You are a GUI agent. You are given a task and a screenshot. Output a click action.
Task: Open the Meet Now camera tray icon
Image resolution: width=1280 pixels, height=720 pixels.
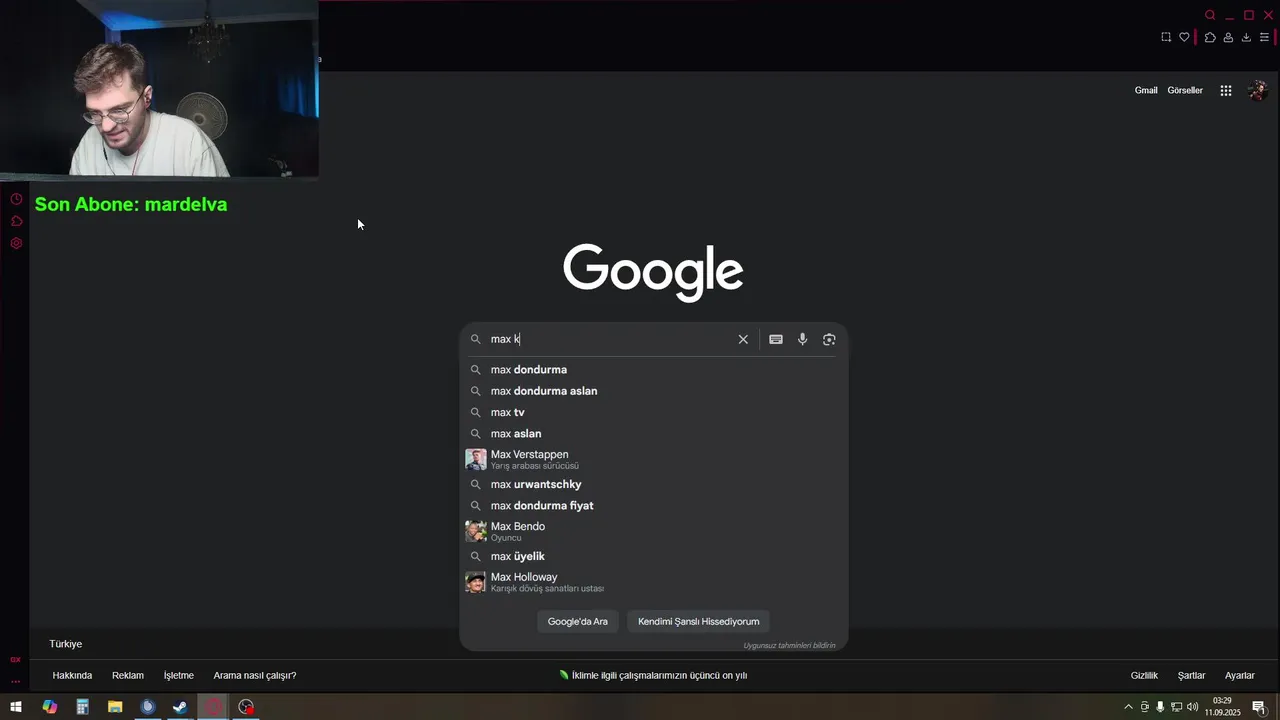(1145, 707)
